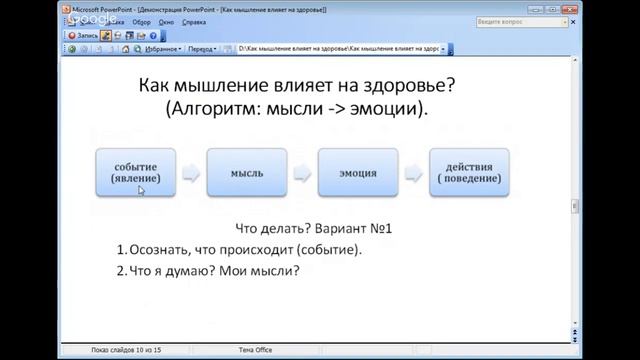Click the slide title 'Как мышление влияет на здоровье?'
640x360 pixels.
coord(297,85)
